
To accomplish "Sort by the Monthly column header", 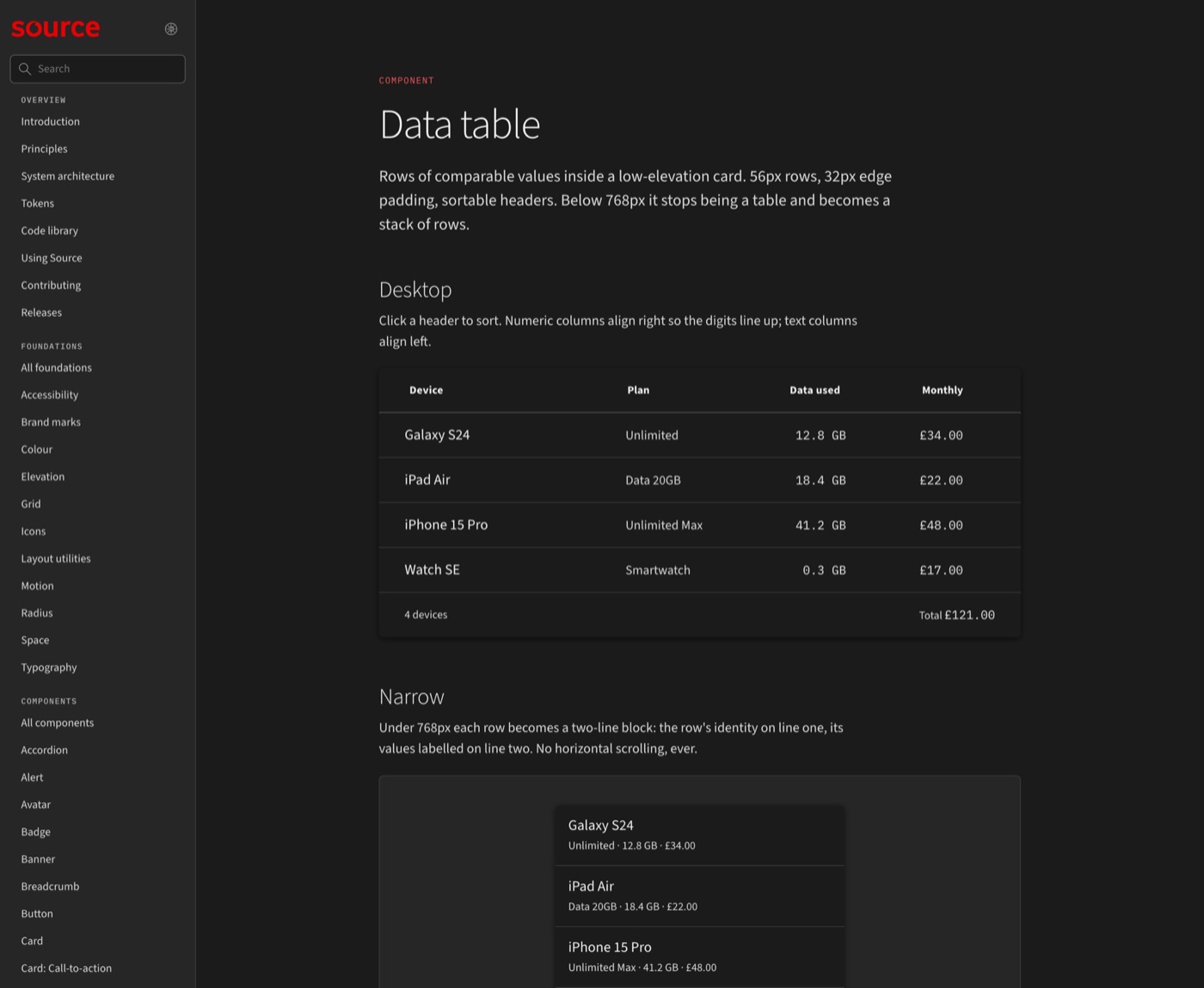I will click(x=943, y=390).
